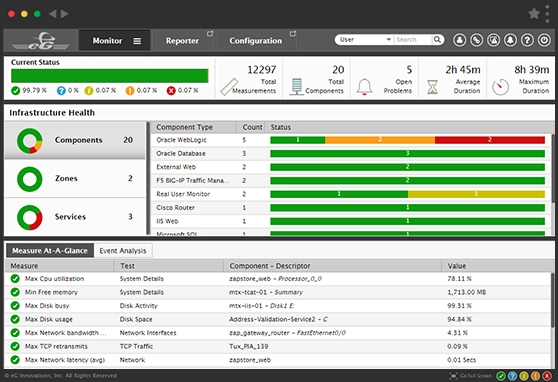Click the External Web component type
558x382 pixels.
pyautogui.click(x=176, y=167)
